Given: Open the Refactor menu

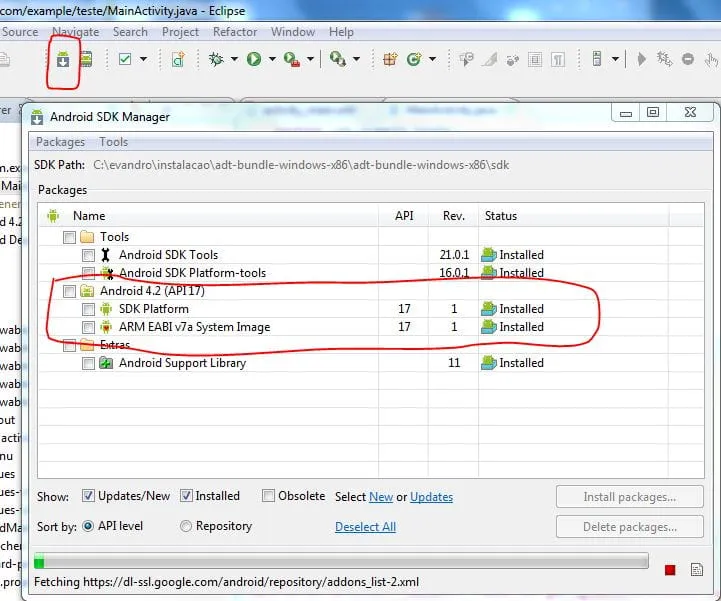Looking at the screenshot, I should [235, 32].
